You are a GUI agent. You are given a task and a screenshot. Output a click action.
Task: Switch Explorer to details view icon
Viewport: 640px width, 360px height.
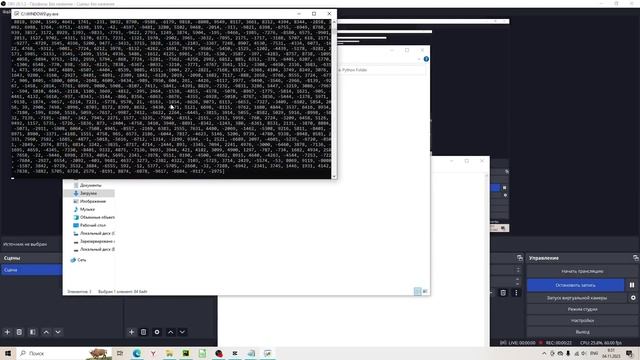coord(417,291)
